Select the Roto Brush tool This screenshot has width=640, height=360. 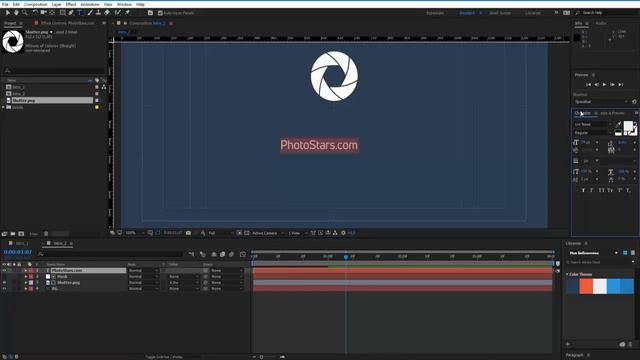tap(118, 13)
